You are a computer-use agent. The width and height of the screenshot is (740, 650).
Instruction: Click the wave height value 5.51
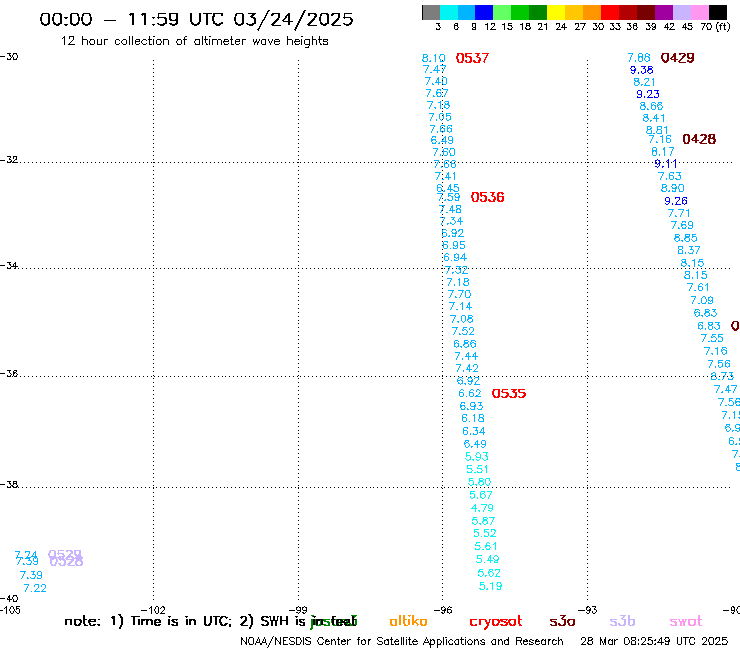click(x=477, y=469)
